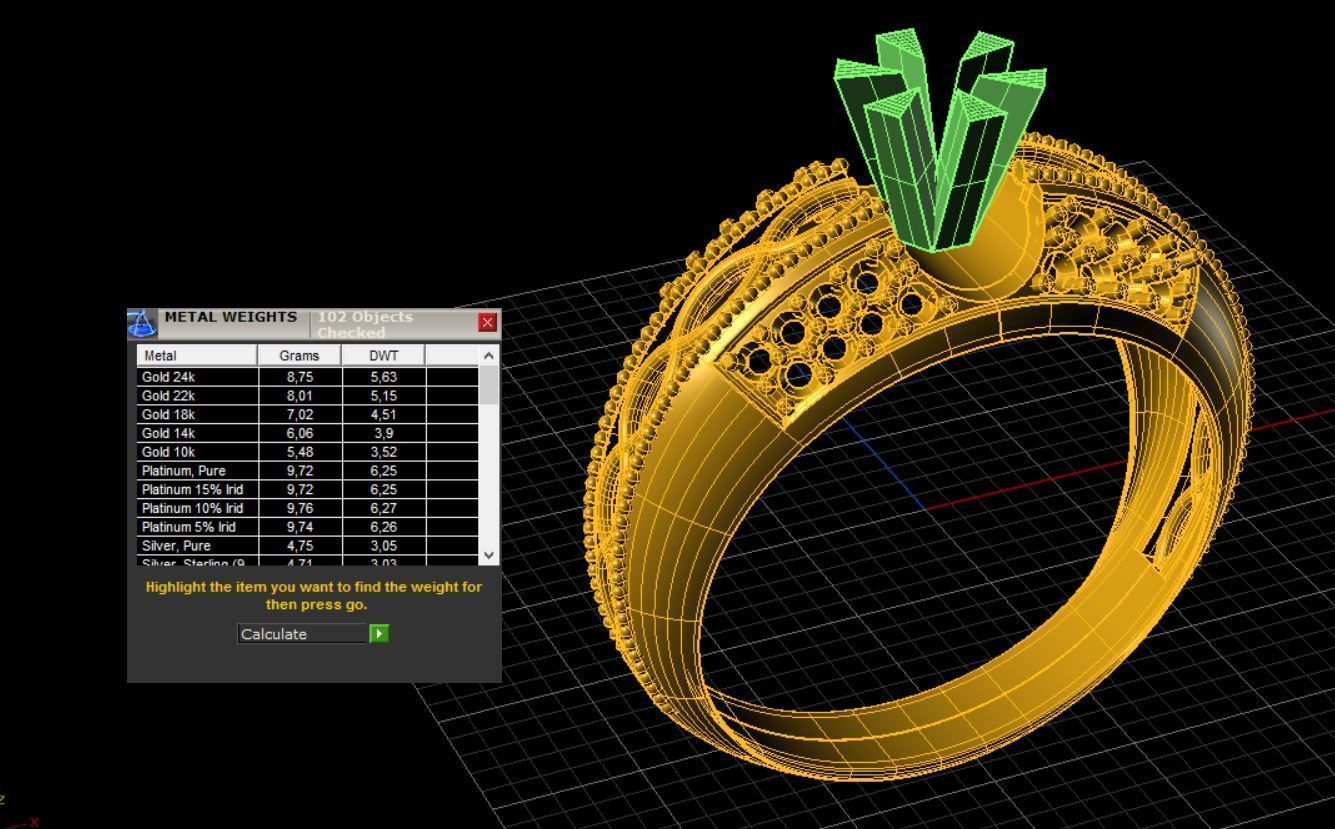Click the 6,27 DWT cell
The width and height of the screenshot is (1335, 829).
tap(383, 508)
